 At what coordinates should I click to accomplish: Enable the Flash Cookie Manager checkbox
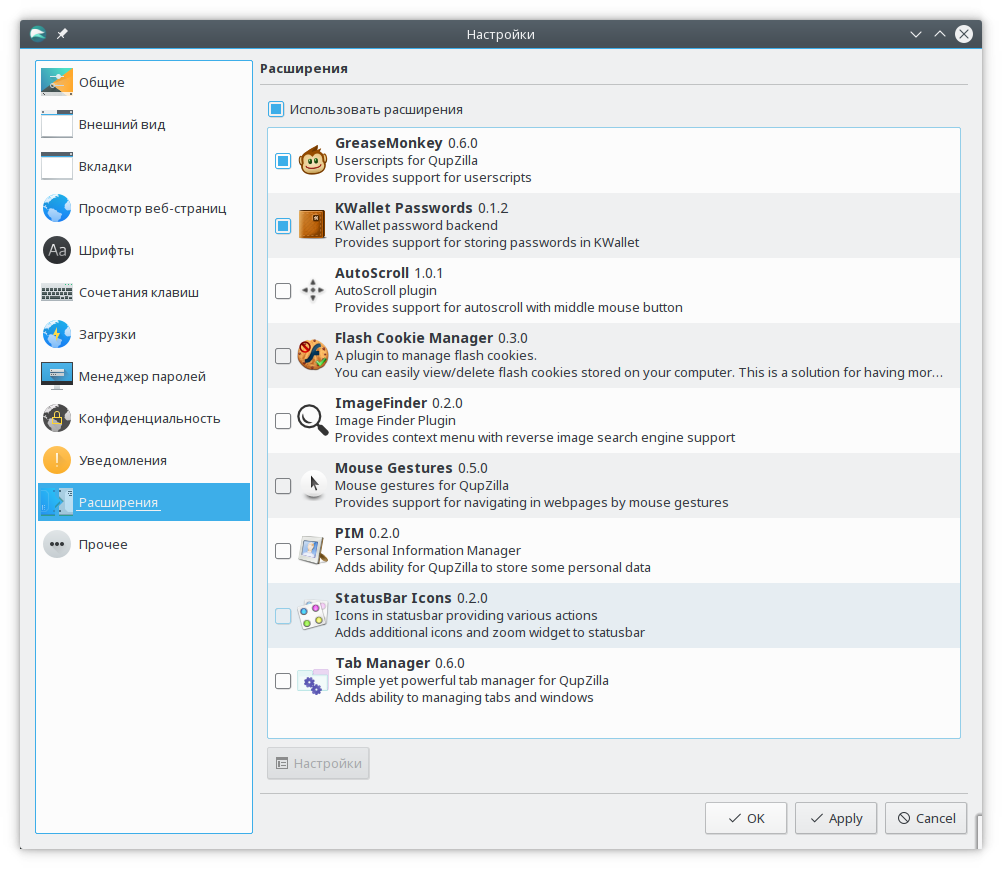point(283,356)
